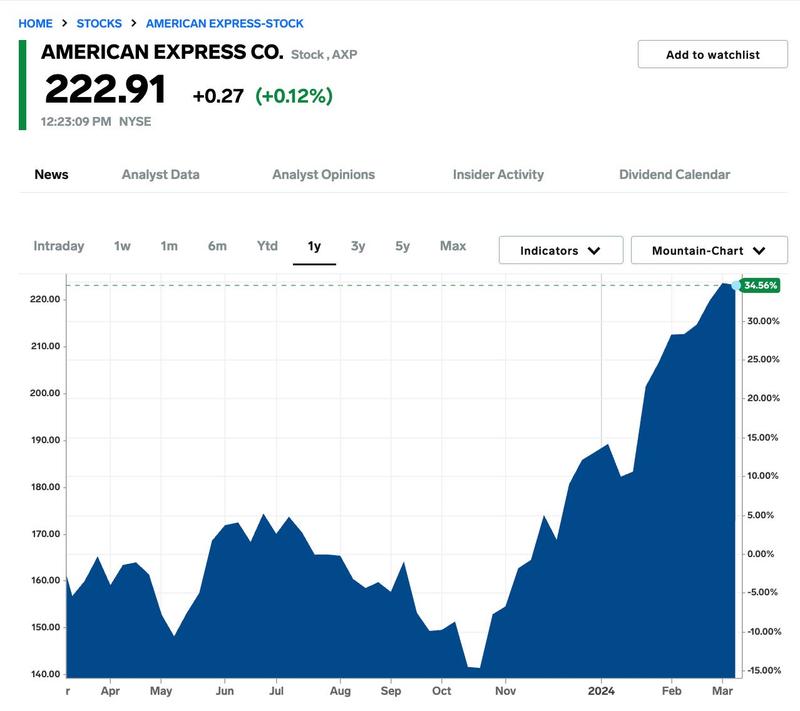Open the STOCKS breadcrumb link
This screenshot has height=711, width=800.
coord(99,23)
